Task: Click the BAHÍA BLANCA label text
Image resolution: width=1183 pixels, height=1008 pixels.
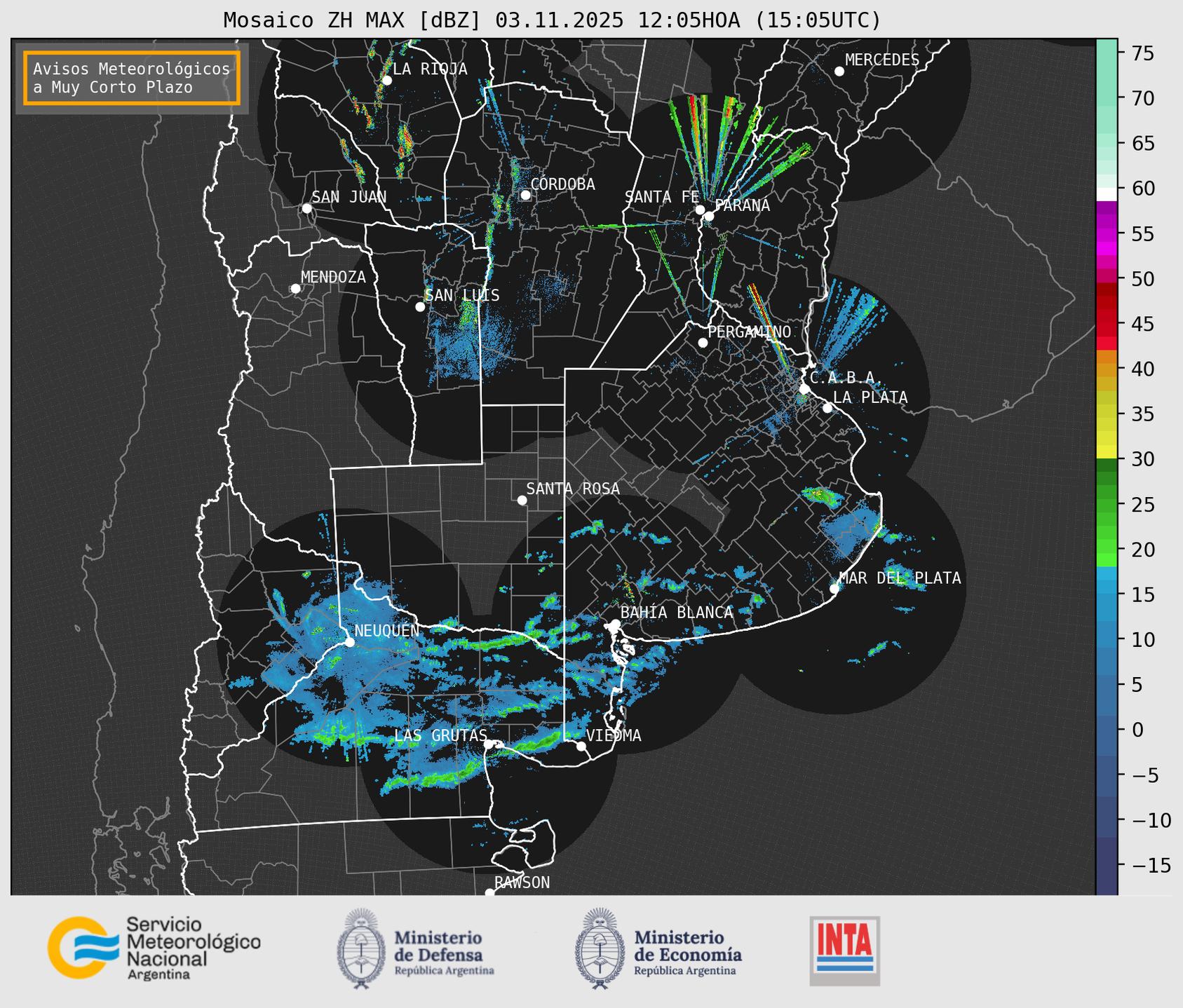Action: [677, 613]
